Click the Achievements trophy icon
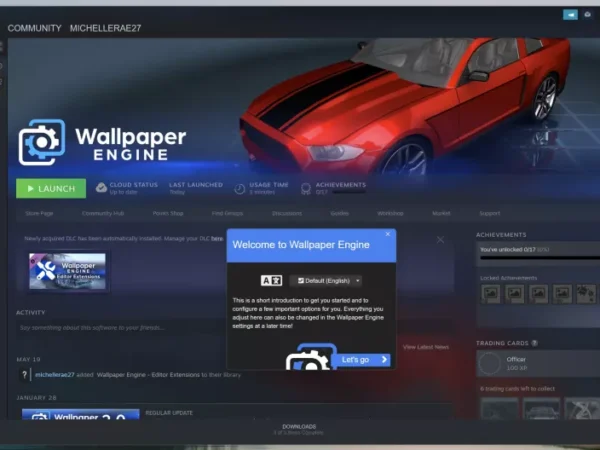This screenshot has width=600, height=450. [x=305, y=188]
